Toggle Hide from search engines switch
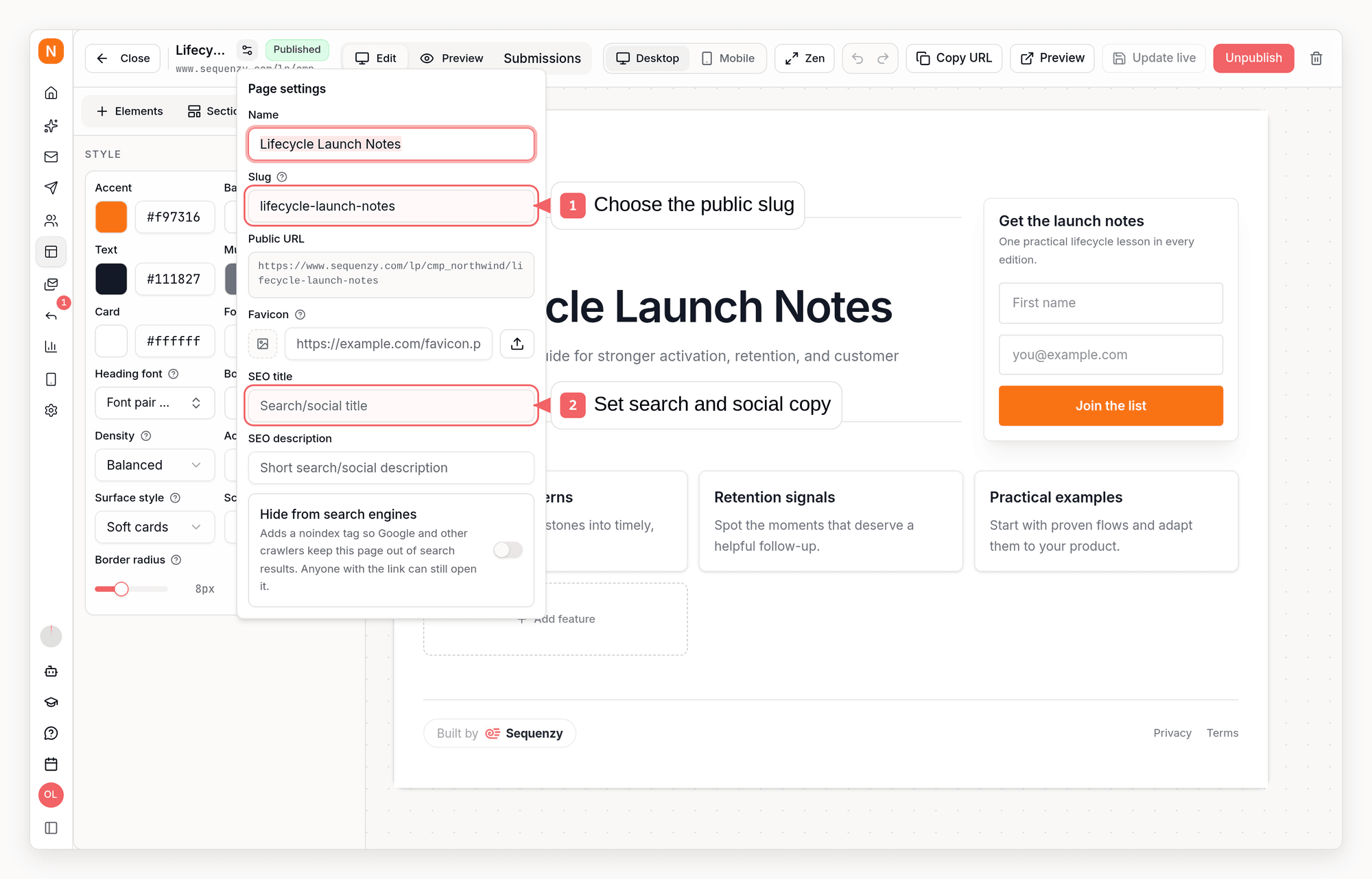 point(508,550)
